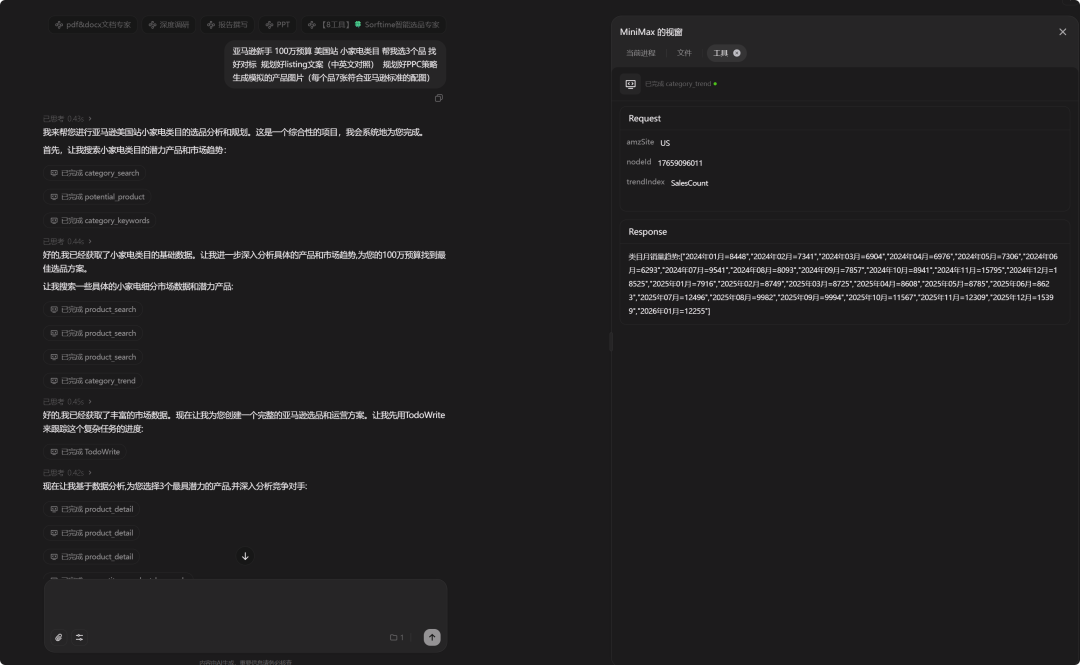Open the chat settings sliders icon

click(79, 637)
